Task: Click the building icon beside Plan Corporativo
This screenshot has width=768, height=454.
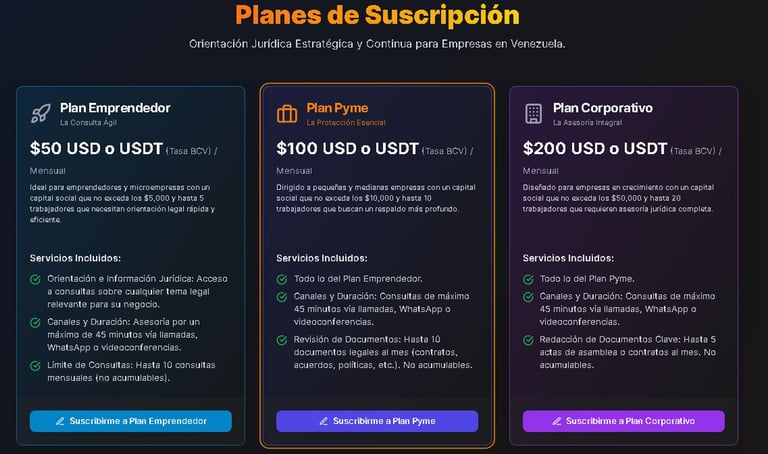Action: click(533, 114)
